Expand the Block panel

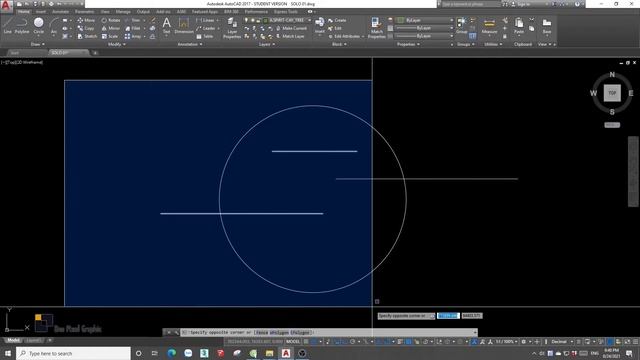coord(339,44)
